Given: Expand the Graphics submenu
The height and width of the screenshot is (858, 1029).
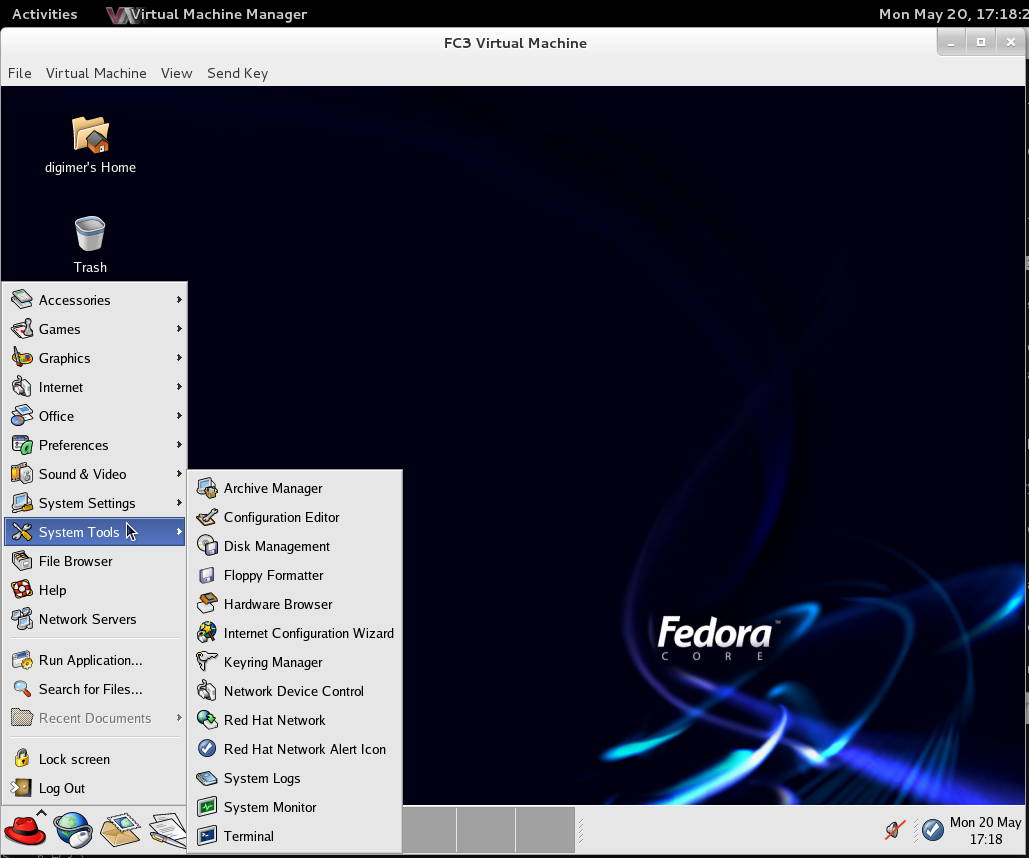Looking at the screenshot, I should coord(95,358).
